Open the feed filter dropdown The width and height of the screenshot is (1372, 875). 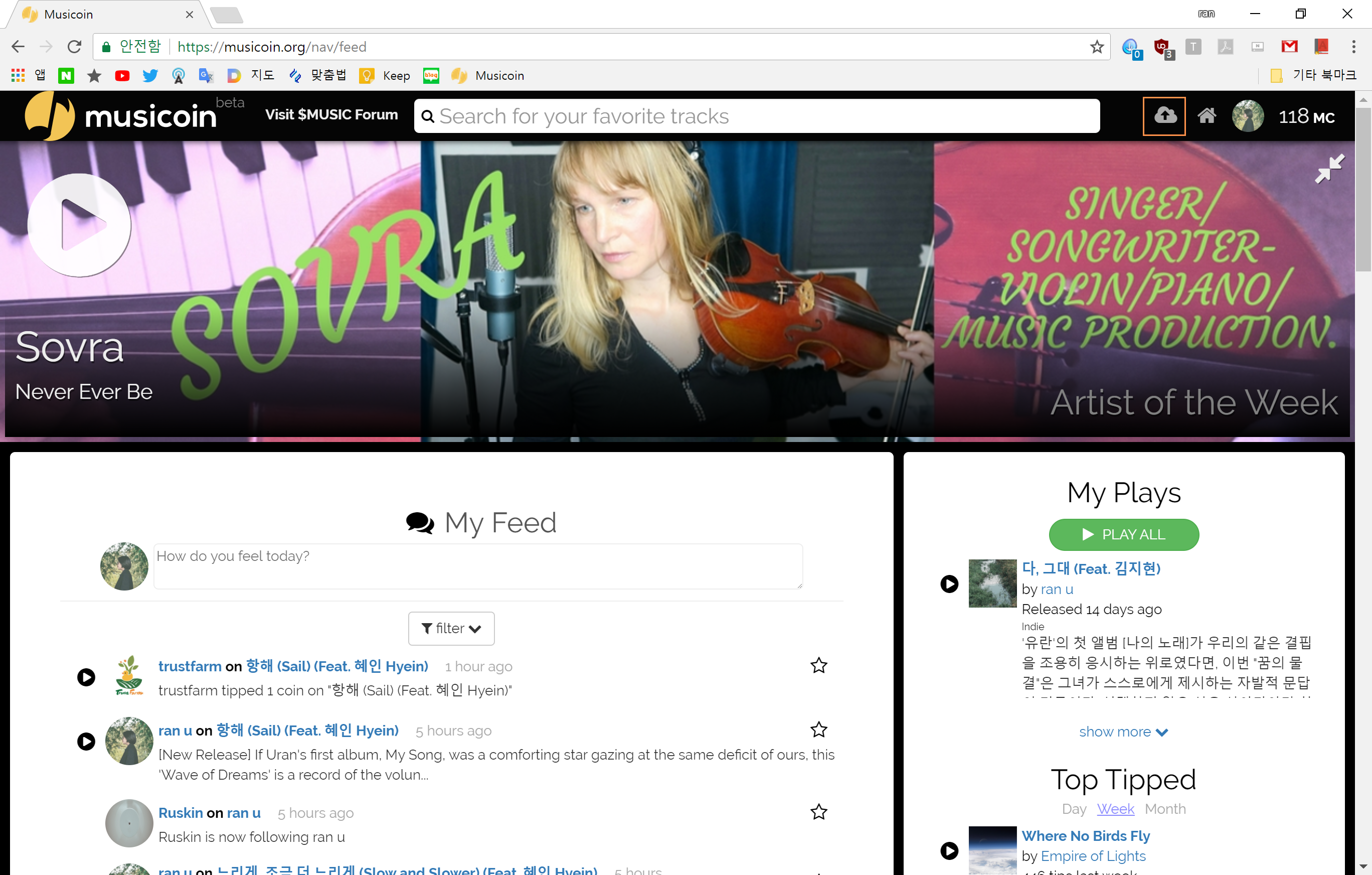451,628
